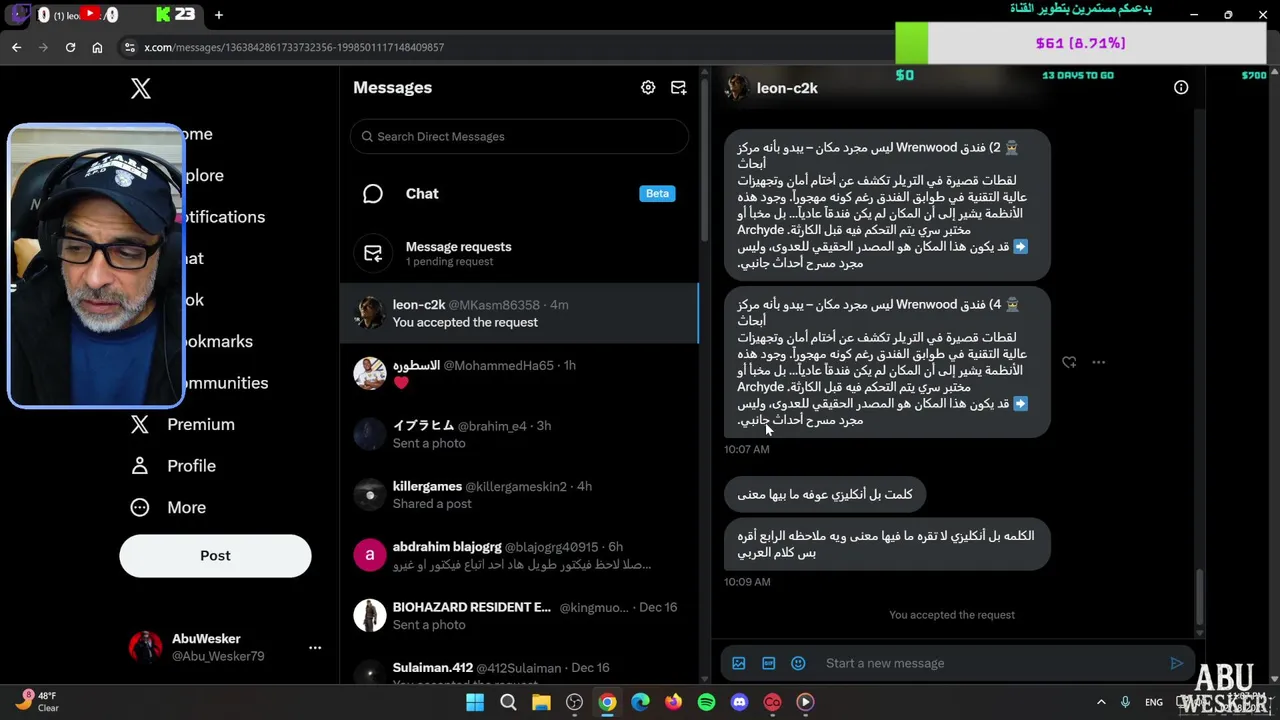Click microphone icon in system tray
This screenshot has width=1280, height=720.
1126,702
